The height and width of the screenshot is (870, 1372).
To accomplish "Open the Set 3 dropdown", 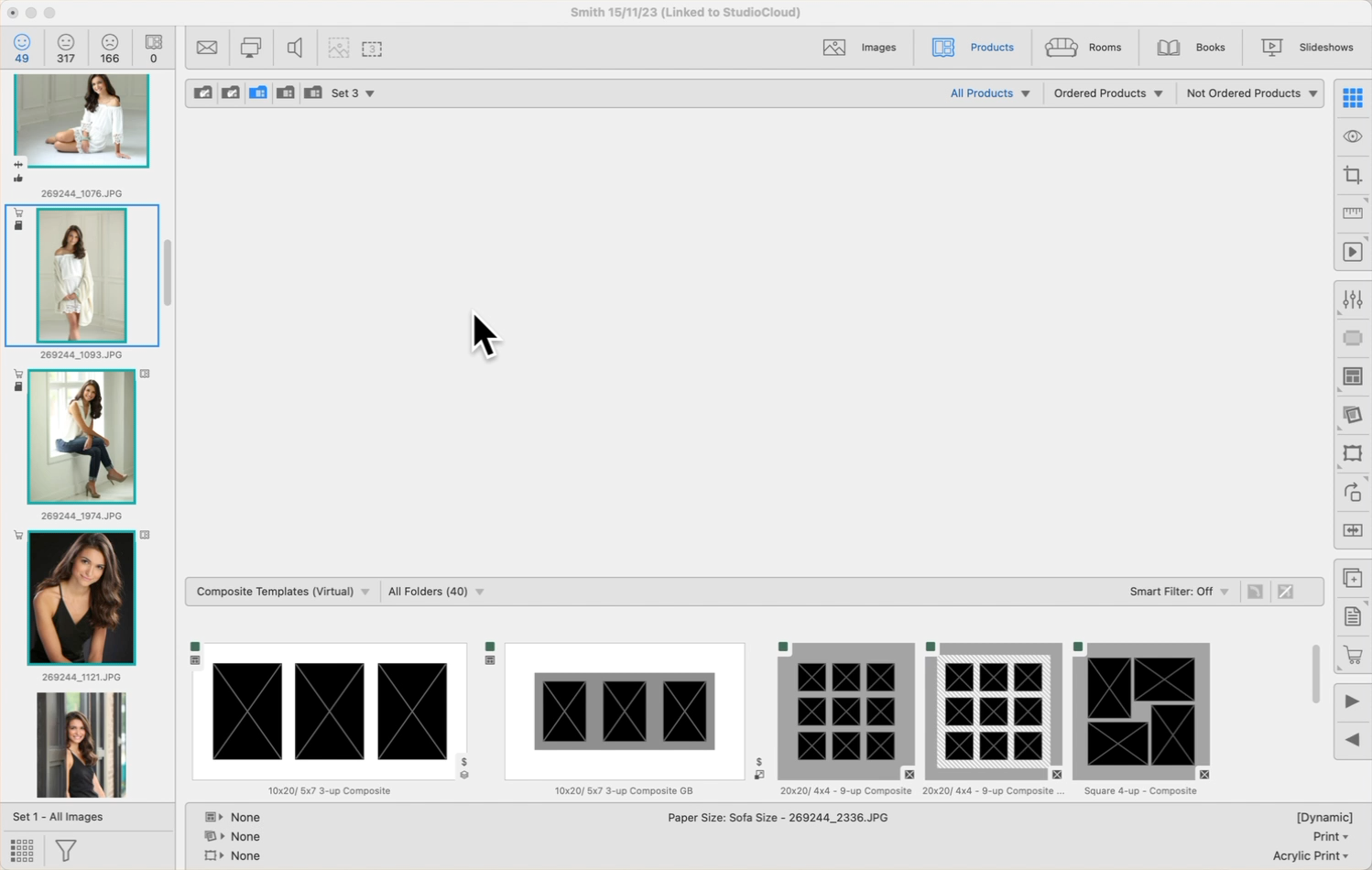I will click(353, 93).
